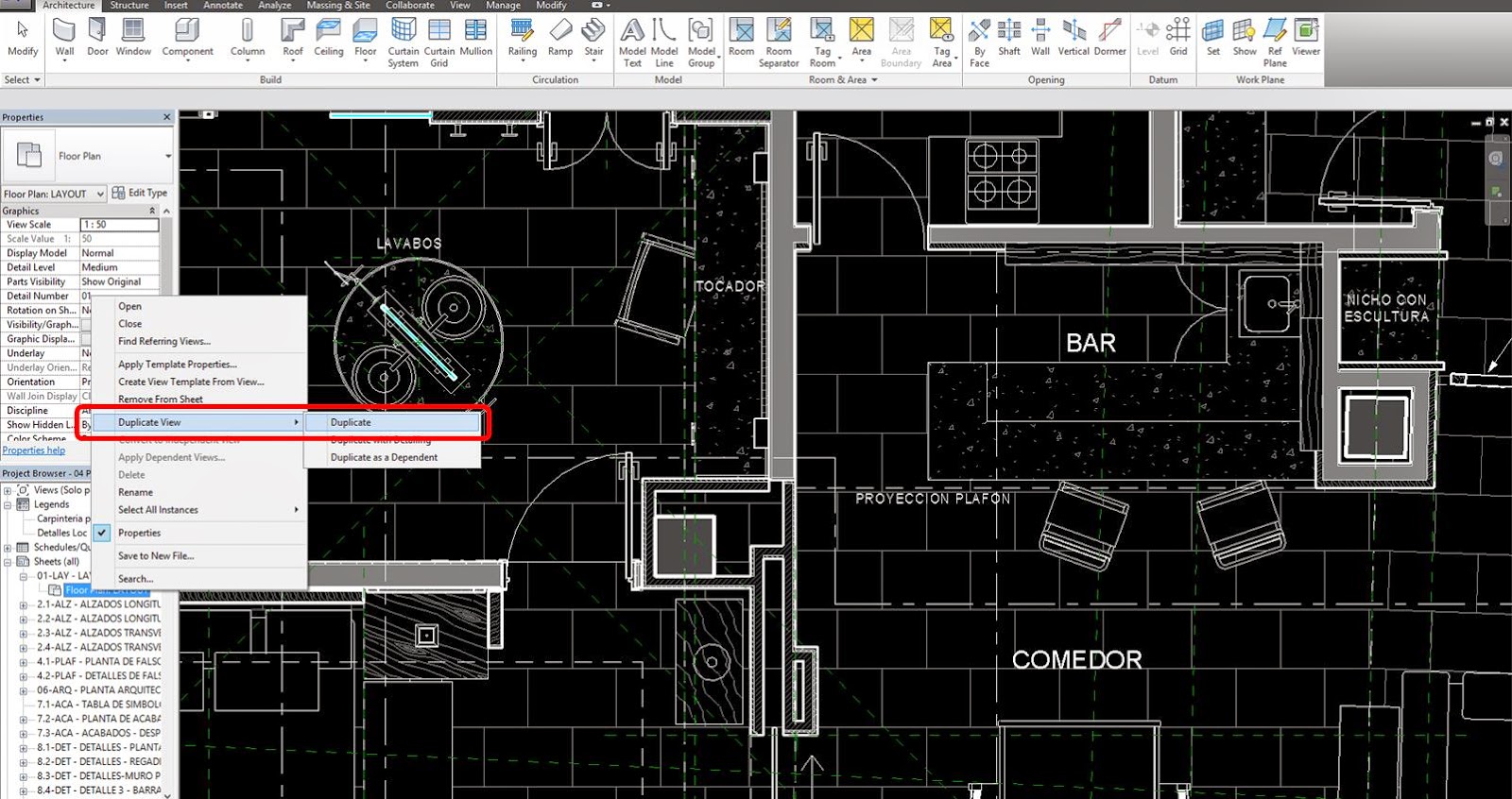This screenshot has width=1512, height=799.
Task: Select the 7.1-ACA TABLA DE SIMBOL sheet
Action: tap(98, 705)
